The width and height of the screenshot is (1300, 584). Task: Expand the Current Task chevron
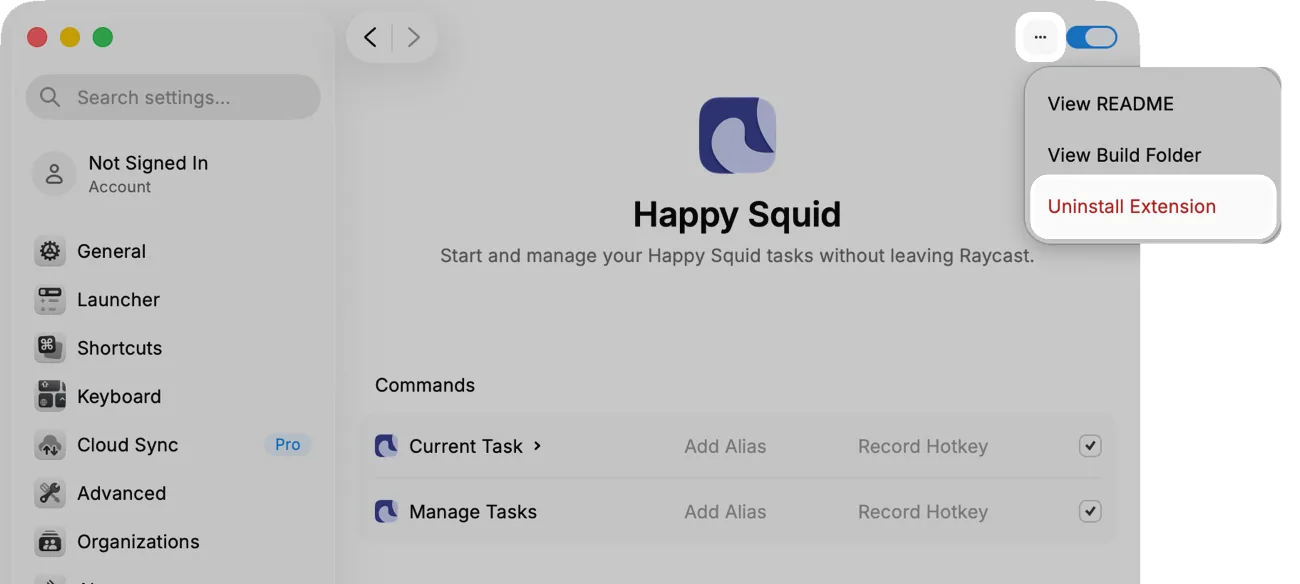537,446
